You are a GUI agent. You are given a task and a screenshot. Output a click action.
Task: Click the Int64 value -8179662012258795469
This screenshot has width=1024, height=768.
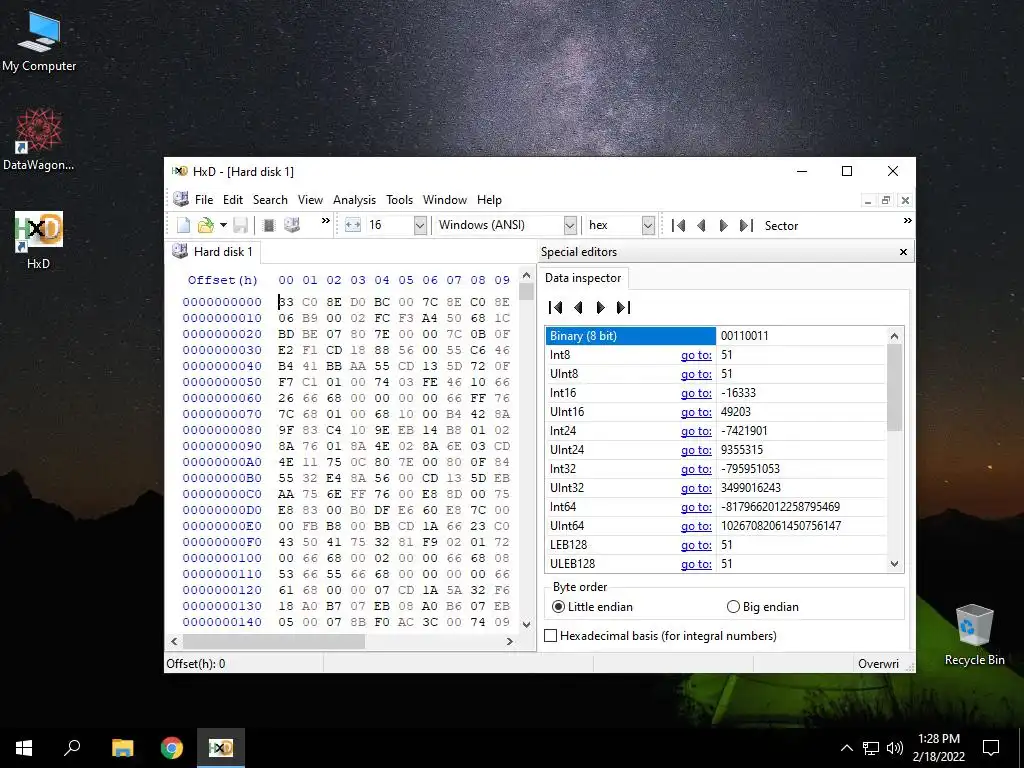(x=780, y=507)
